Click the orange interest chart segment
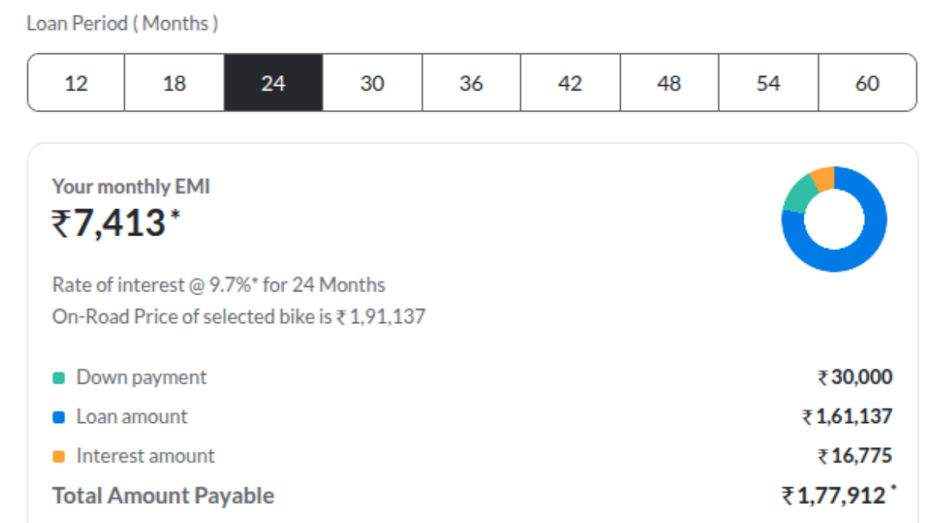Viewport: 930px width, 523px height. [x=824, y=178]
